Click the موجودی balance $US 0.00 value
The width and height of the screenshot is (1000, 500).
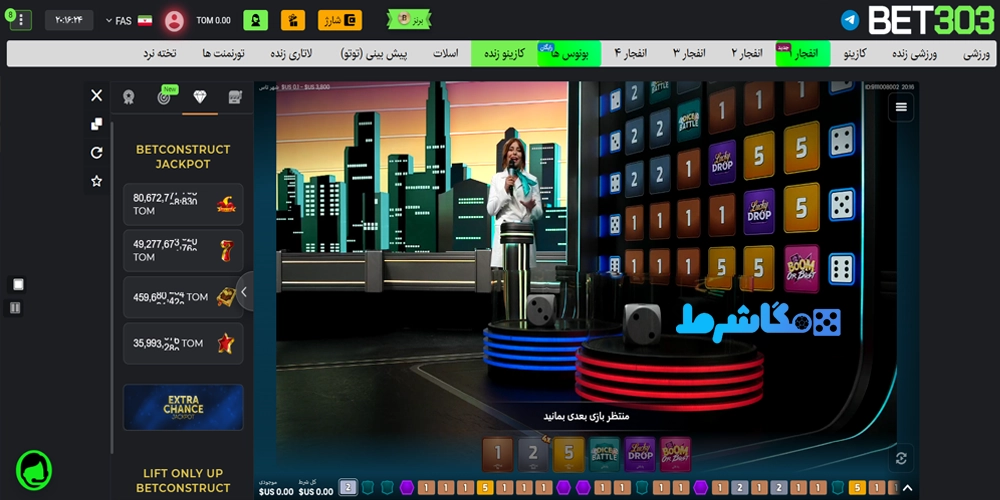tap(276, 492)
